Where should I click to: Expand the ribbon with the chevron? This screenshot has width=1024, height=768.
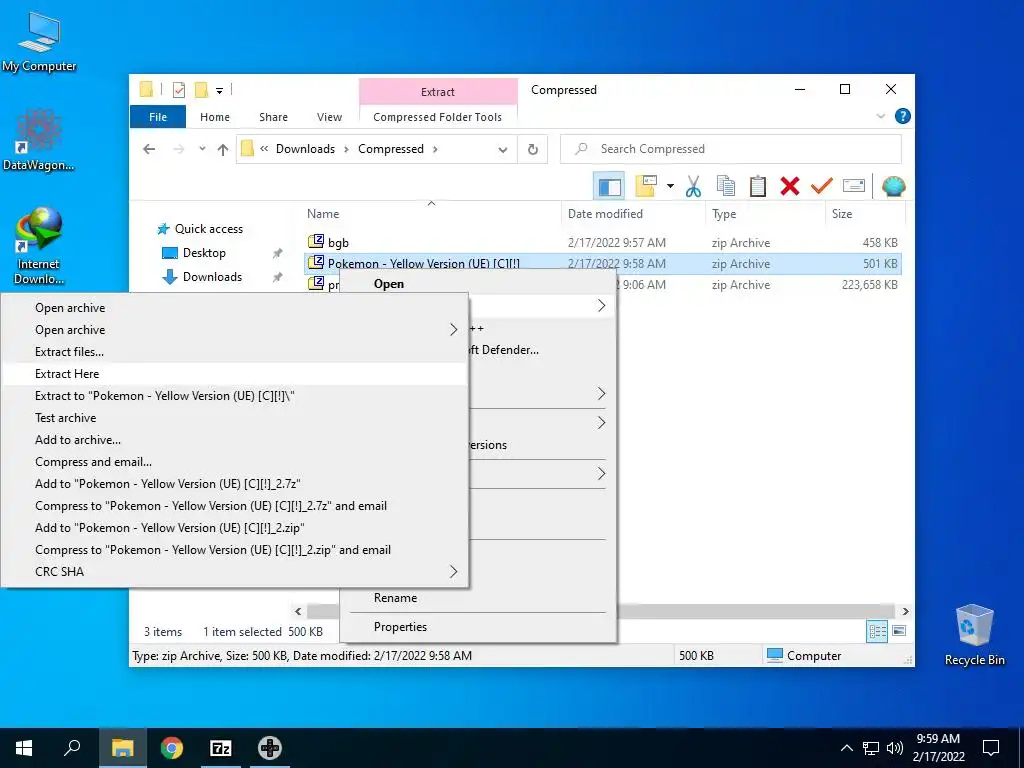(880, 116)
